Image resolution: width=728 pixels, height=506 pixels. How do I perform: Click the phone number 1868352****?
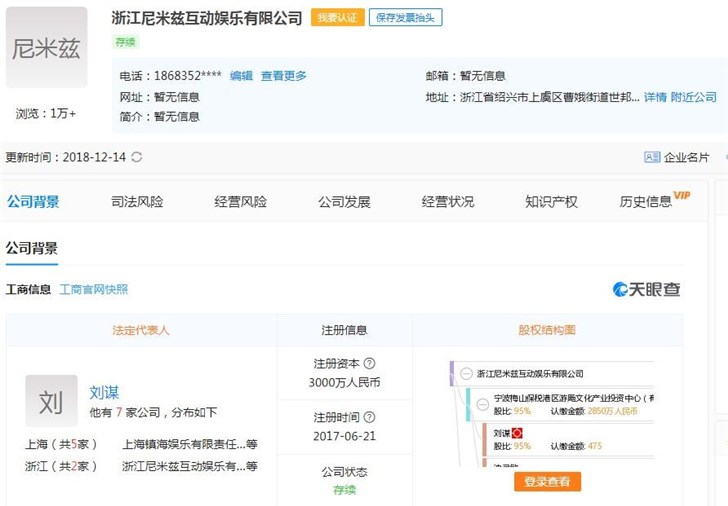click(x=188, y=76)
